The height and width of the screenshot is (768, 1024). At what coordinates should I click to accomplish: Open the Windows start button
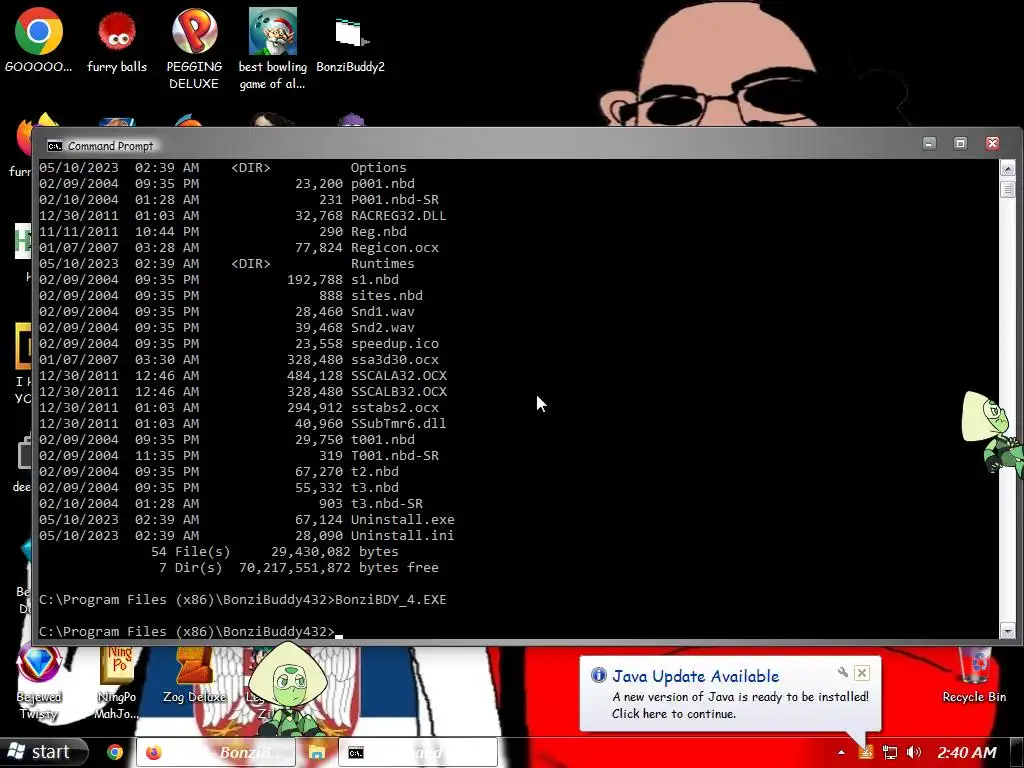click(x=43, y=752)
